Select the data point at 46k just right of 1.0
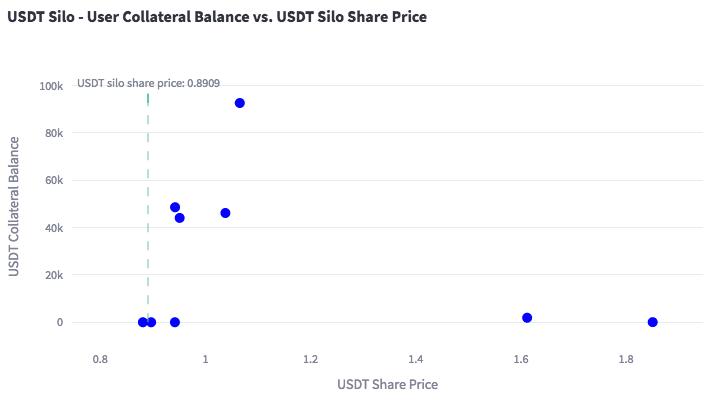The height and width of the screenshot is (404, 724). 225,213
